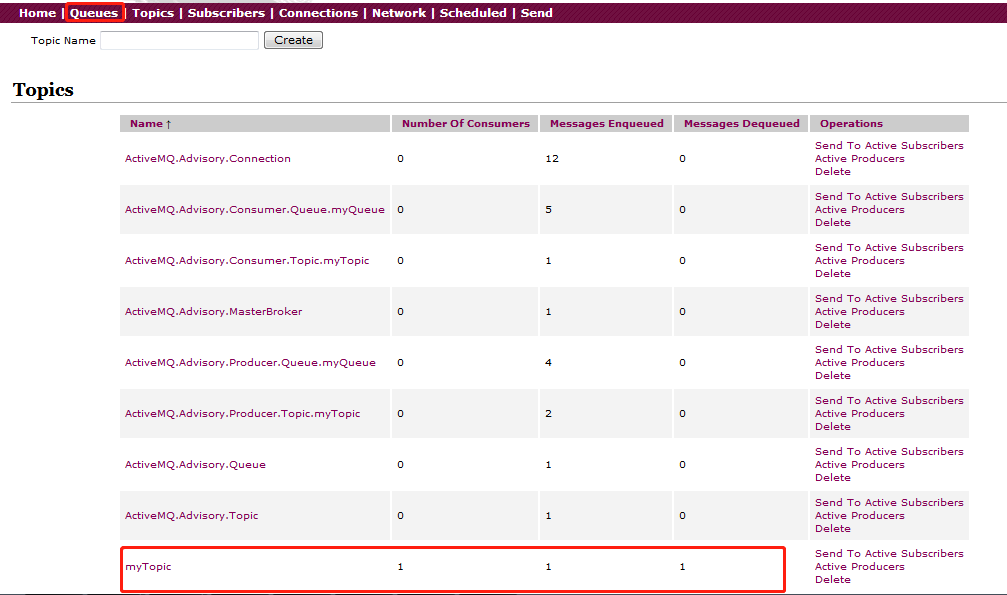
Task: View Active Producers for ActiveMQ.Advisory.Queue
Action: tap(859, 465)
